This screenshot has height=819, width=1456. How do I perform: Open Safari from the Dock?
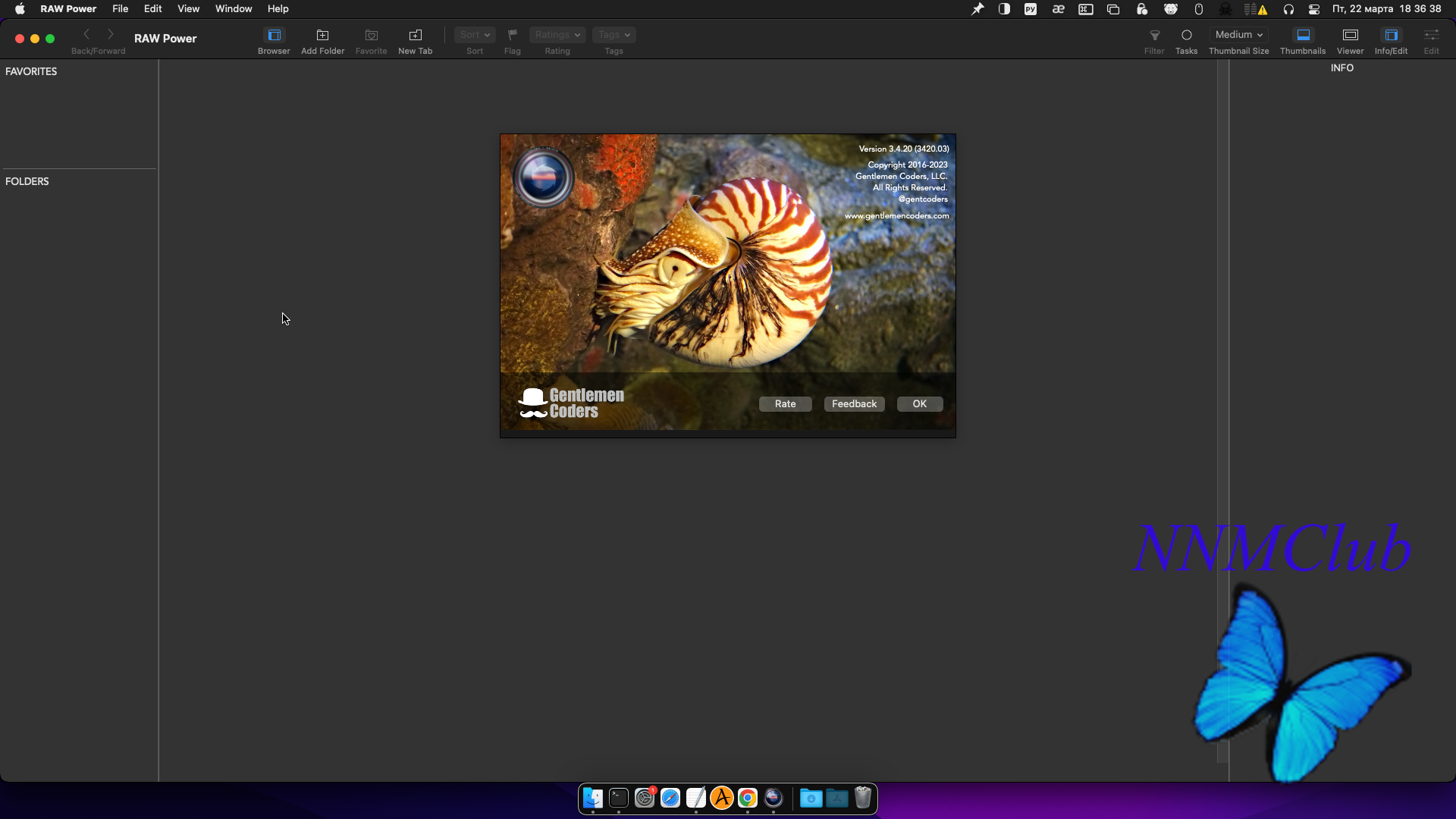tap(670, 798)
